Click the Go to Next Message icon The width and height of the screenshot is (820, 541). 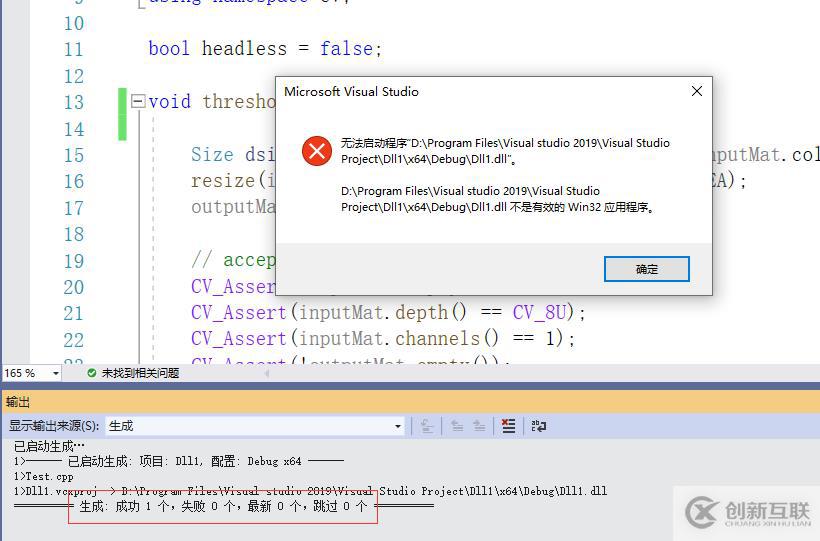click(x=479, y=426)
